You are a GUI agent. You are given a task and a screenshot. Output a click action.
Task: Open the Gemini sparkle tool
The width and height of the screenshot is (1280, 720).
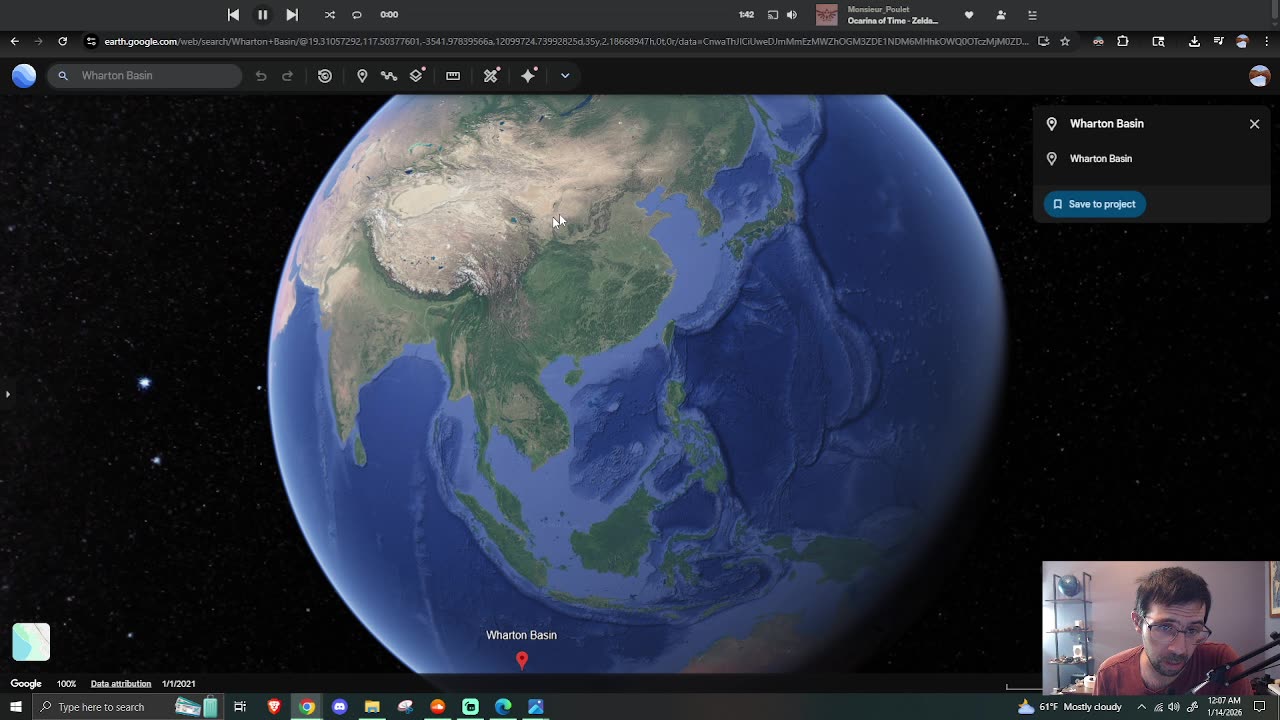[x=528, y=75]
